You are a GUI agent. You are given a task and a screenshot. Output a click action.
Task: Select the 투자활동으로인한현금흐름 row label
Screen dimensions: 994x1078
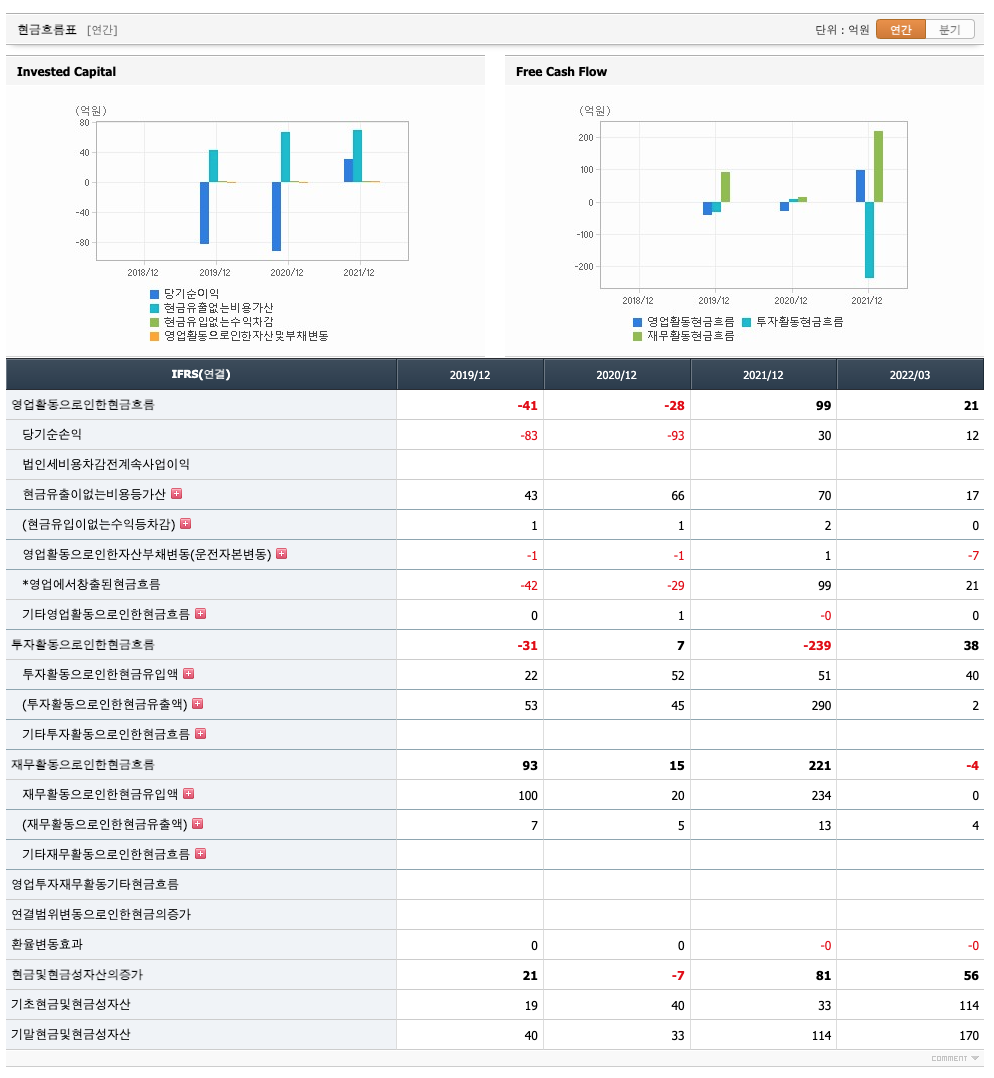(82, 644)
